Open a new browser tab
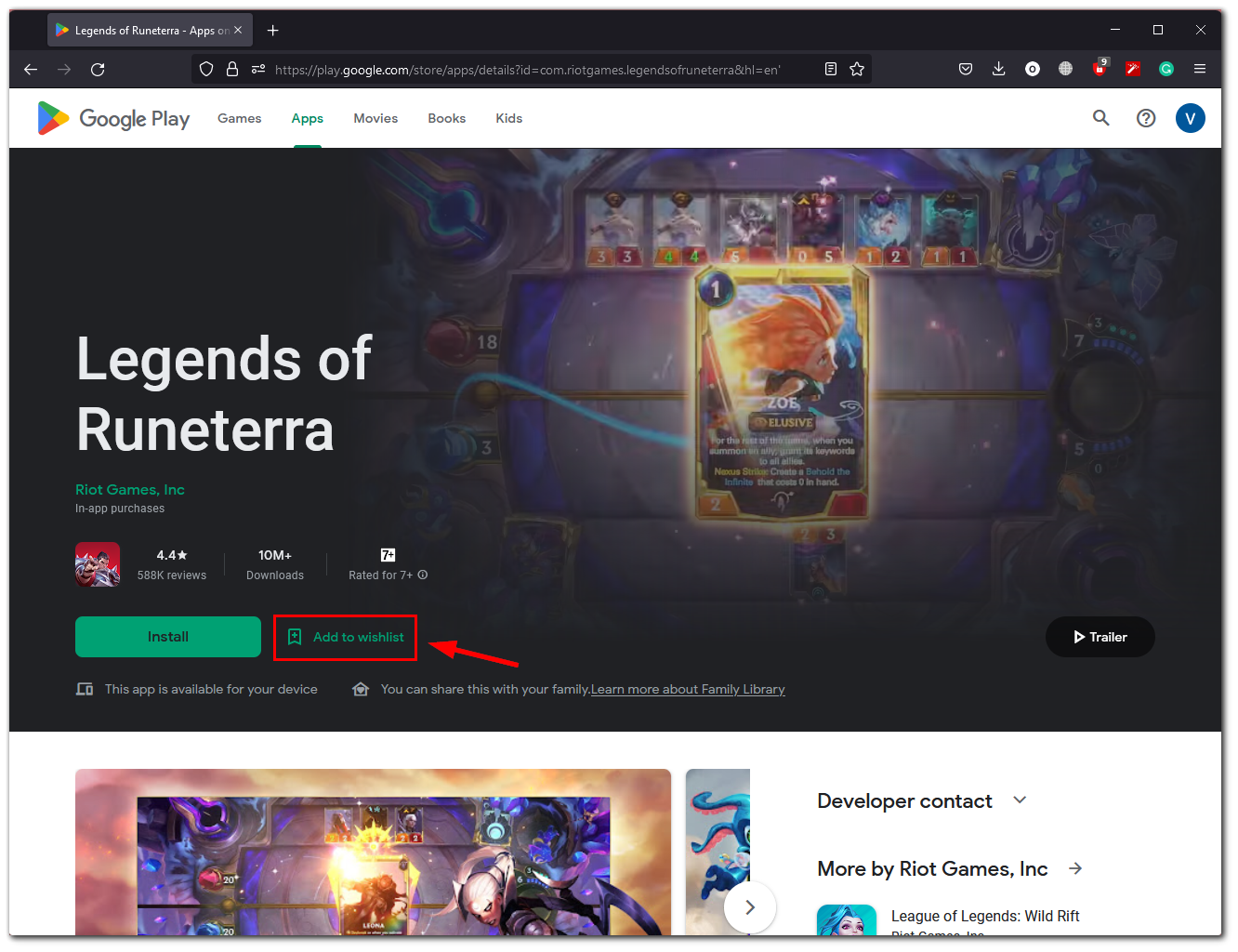This screenshot has width=1238, height=952. pyautogui.click(x=273, y=31)
